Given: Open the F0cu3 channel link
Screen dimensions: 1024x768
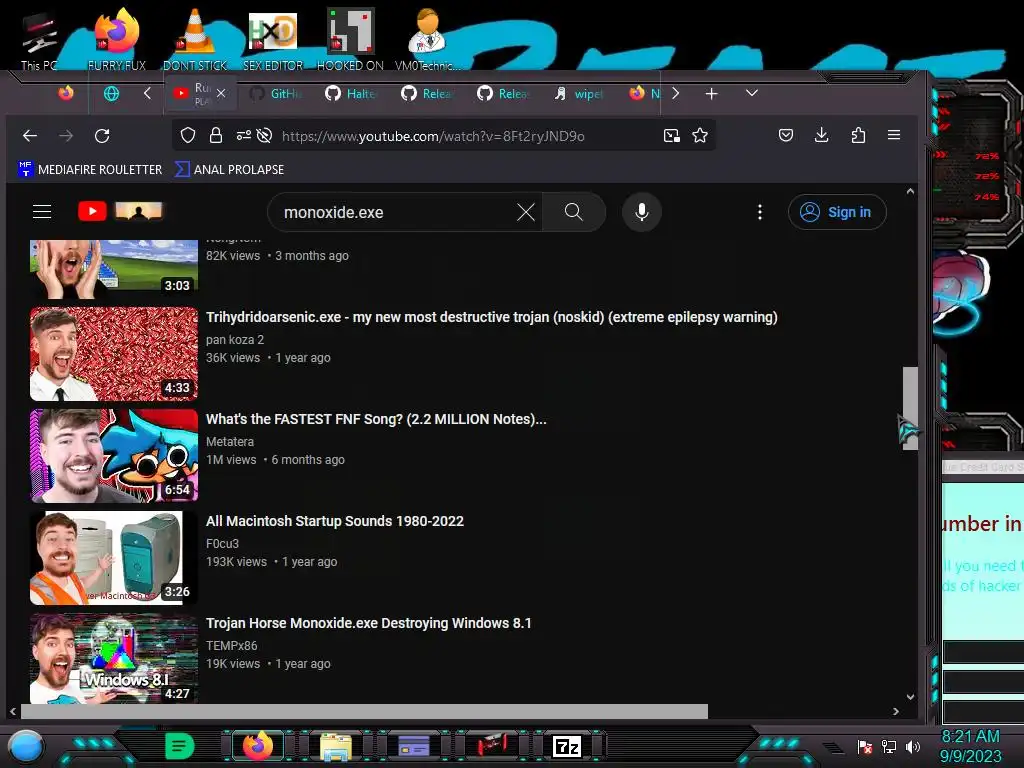Looking at the screenshot, I should (x=223, y=543).
